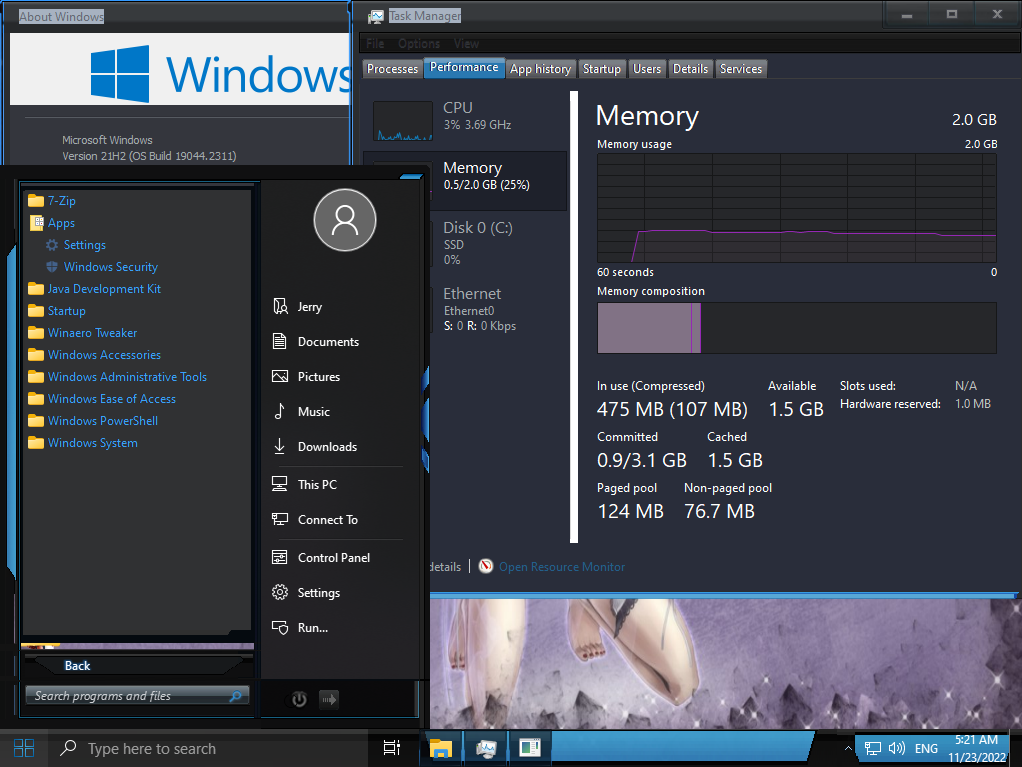The width and height of the screenshot is (1022, 767).
Task: Click Open Resource Monitor link
Action: 562,567
